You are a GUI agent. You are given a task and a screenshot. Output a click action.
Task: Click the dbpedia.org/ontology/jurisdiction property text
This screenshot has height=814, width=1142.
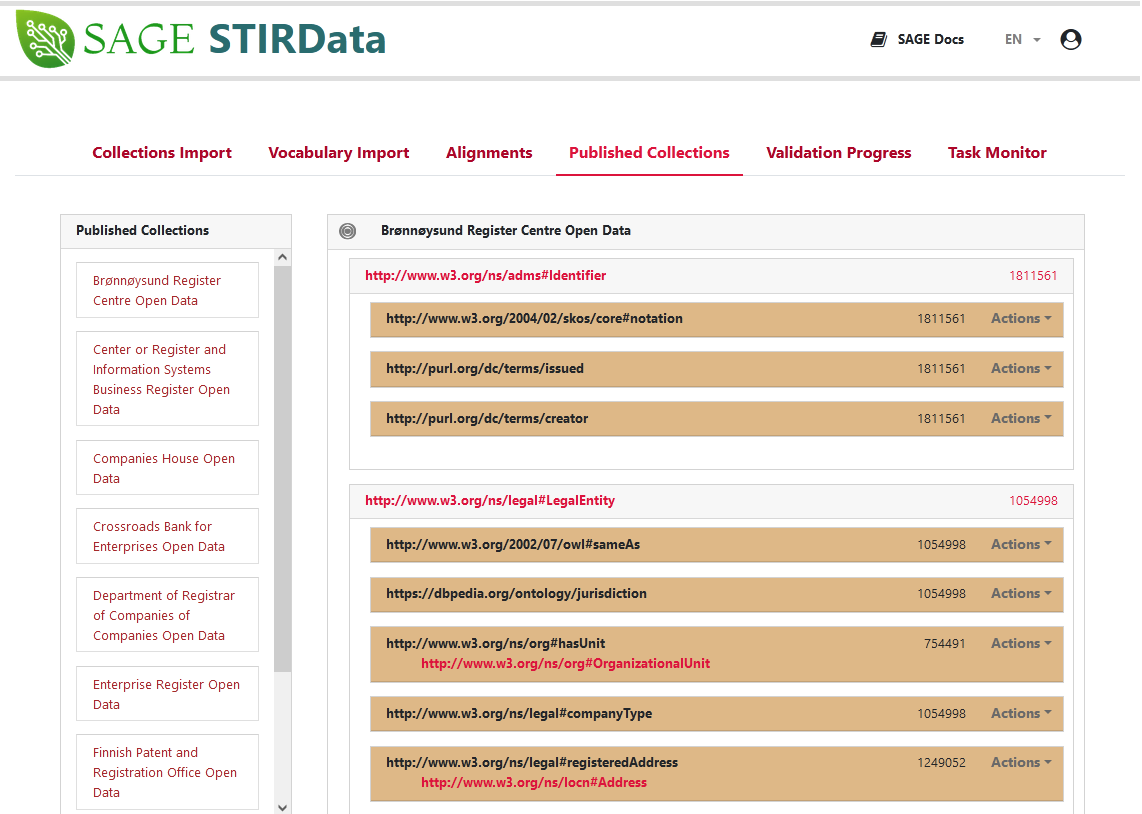click(x=516, y=593)
